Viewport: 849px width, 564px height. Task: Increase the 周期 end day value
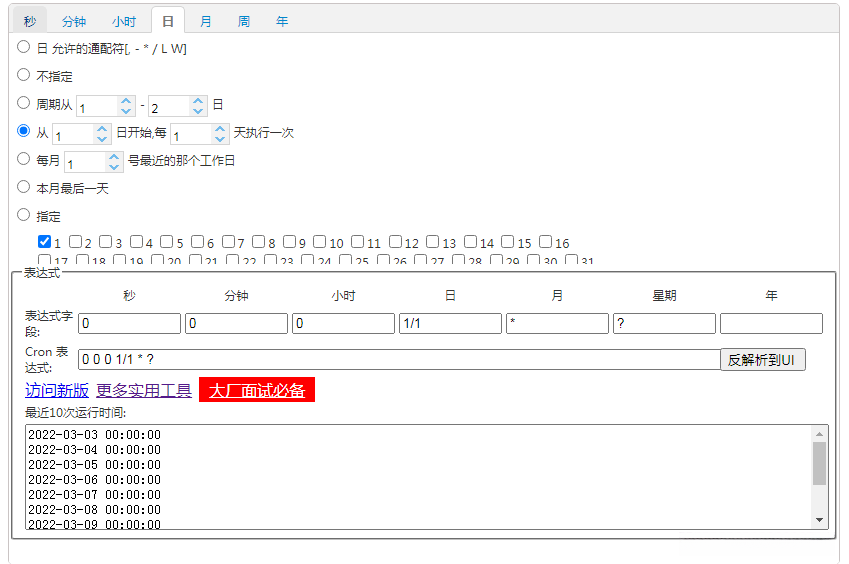198,101
